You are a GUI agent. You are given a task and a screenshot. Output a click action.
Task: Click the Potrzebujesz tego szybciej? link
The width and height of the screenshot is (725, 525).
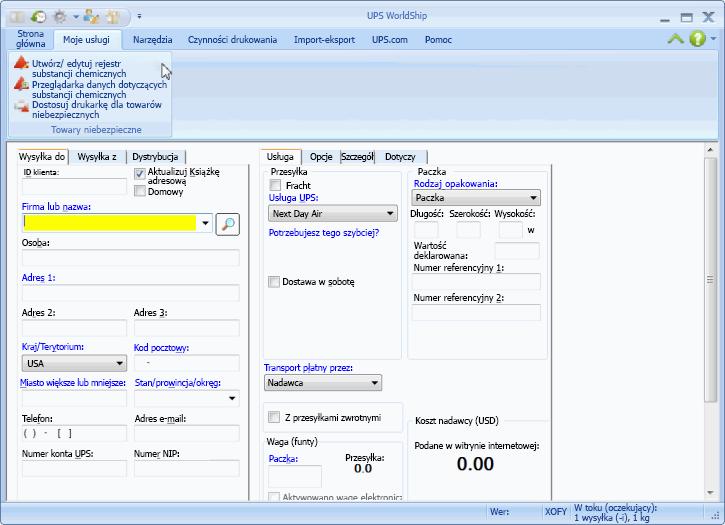[324, 233]
